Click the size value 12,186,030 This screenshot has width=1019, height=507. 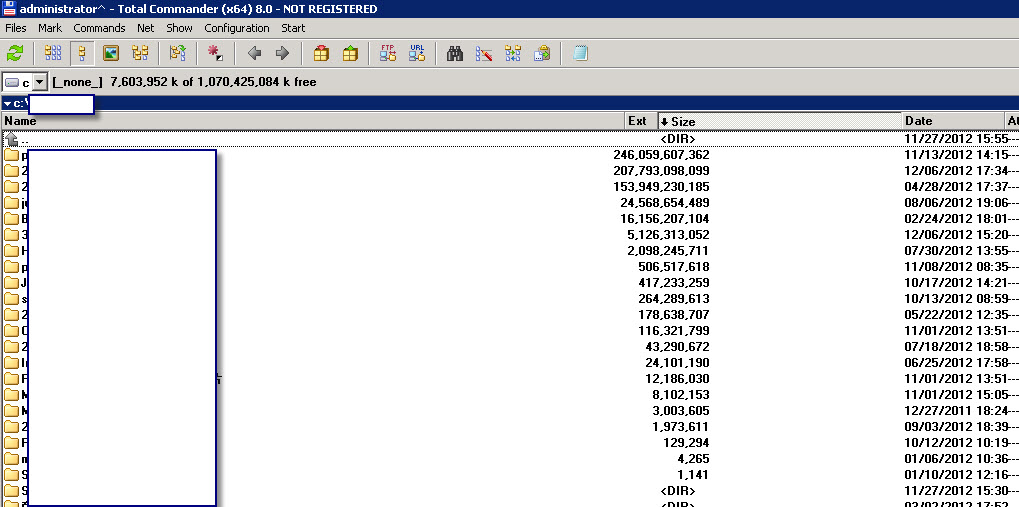pos(677,378)
